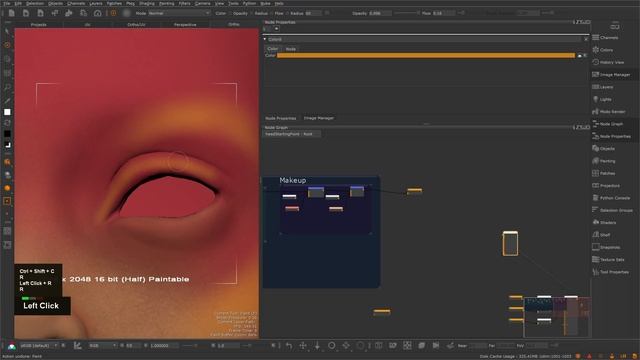Open the Selection Groups palette
640x360 pixels.
click(612, 210)
